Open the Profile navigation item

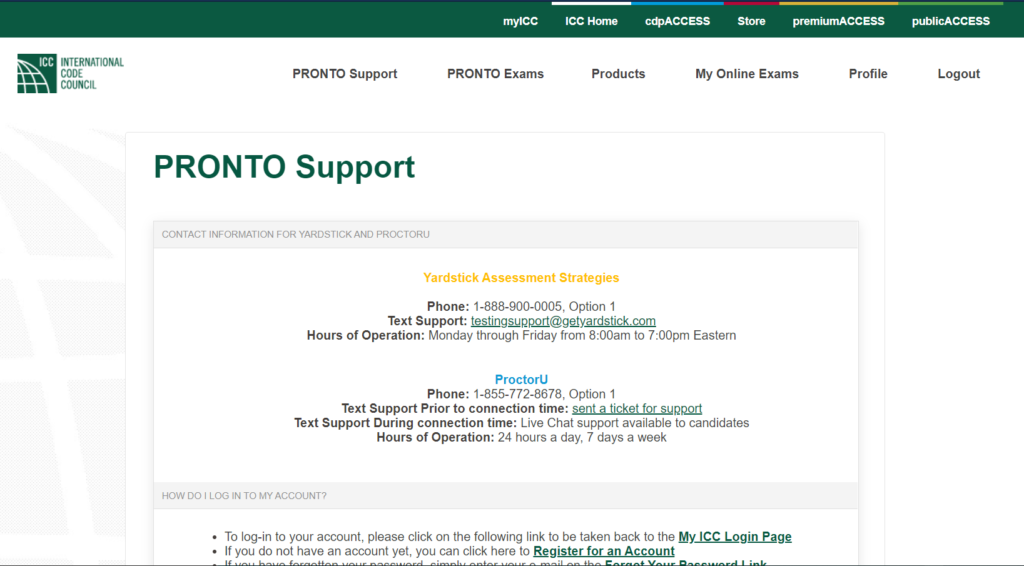pyautogui.click(x=868, y=74)
